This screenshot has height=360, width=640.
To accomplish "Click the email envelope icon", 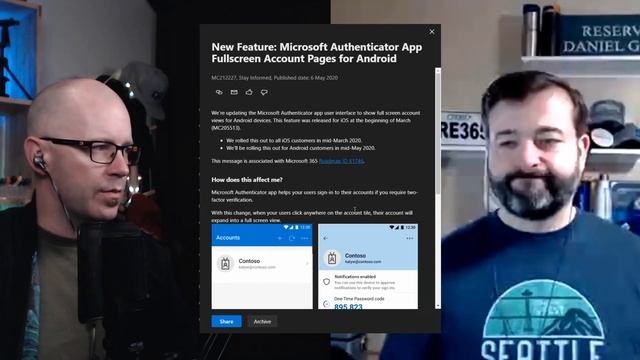I will [x=234, y=92].
